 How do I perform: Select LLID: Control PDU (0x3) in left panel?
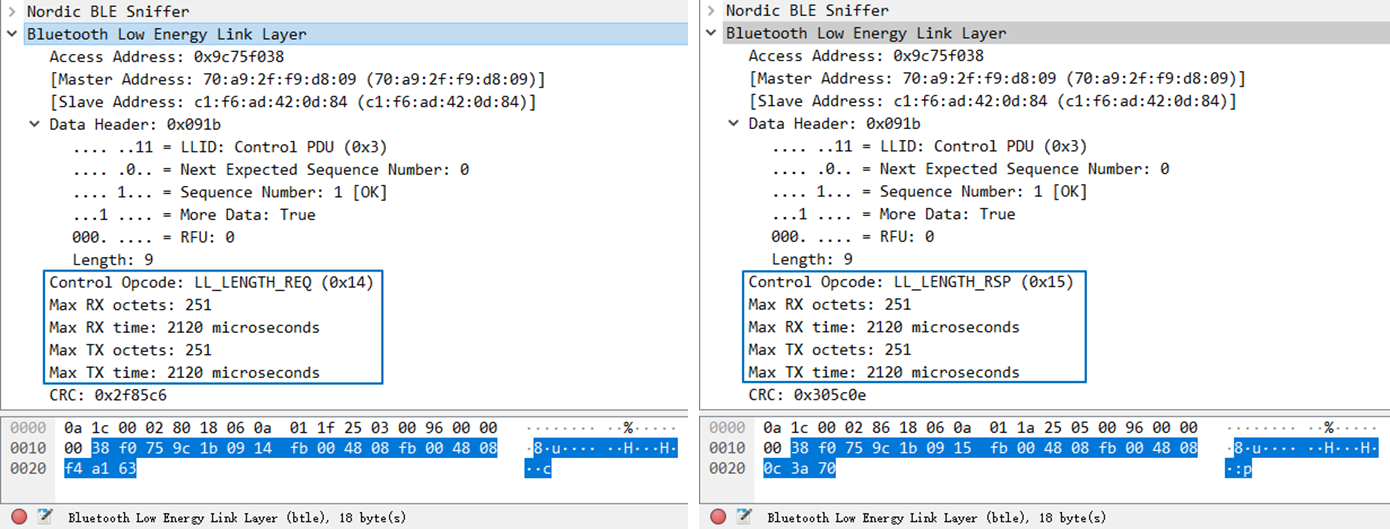230,147
